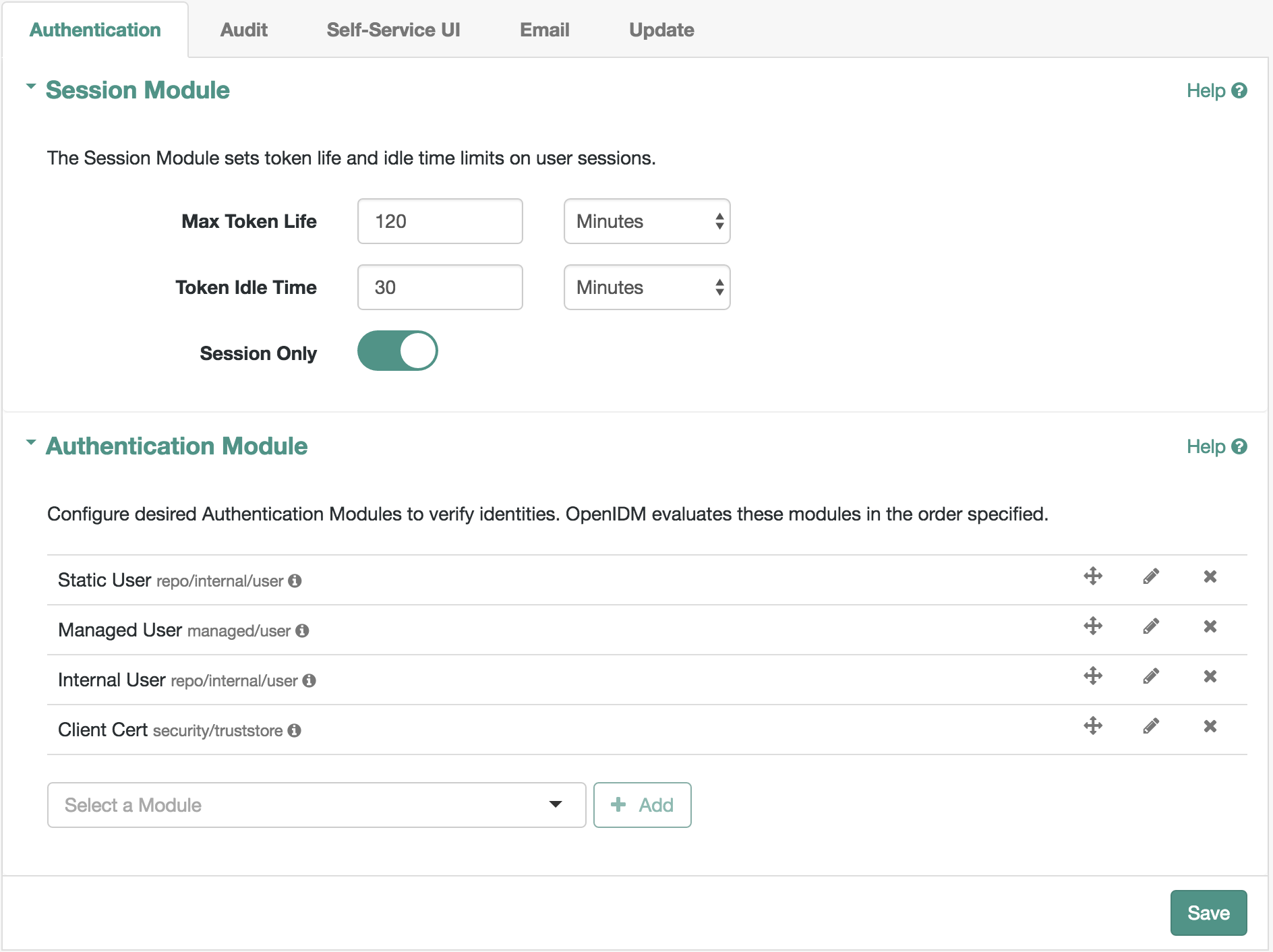Open Help for Authentication Module
This screenshot has height=952, width=1273.
tap(1217, 446)
